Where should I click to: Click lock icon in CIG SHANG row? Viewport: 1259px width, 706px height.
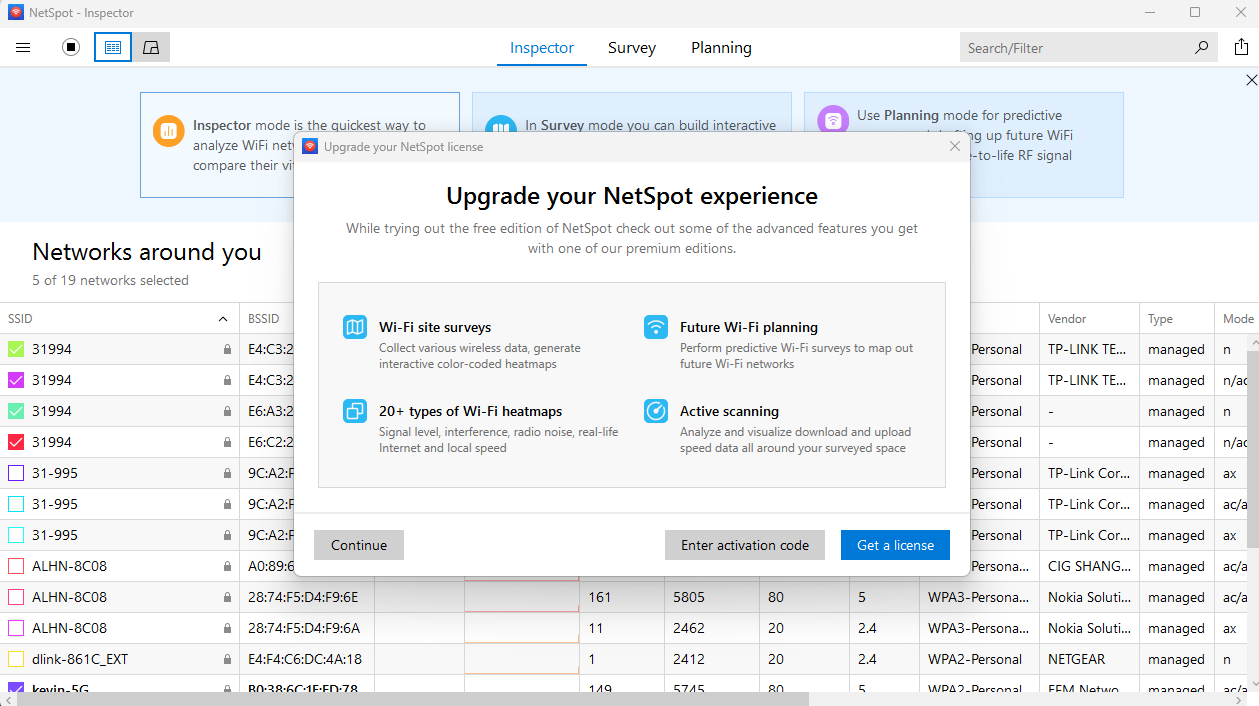tap(227, 567)
